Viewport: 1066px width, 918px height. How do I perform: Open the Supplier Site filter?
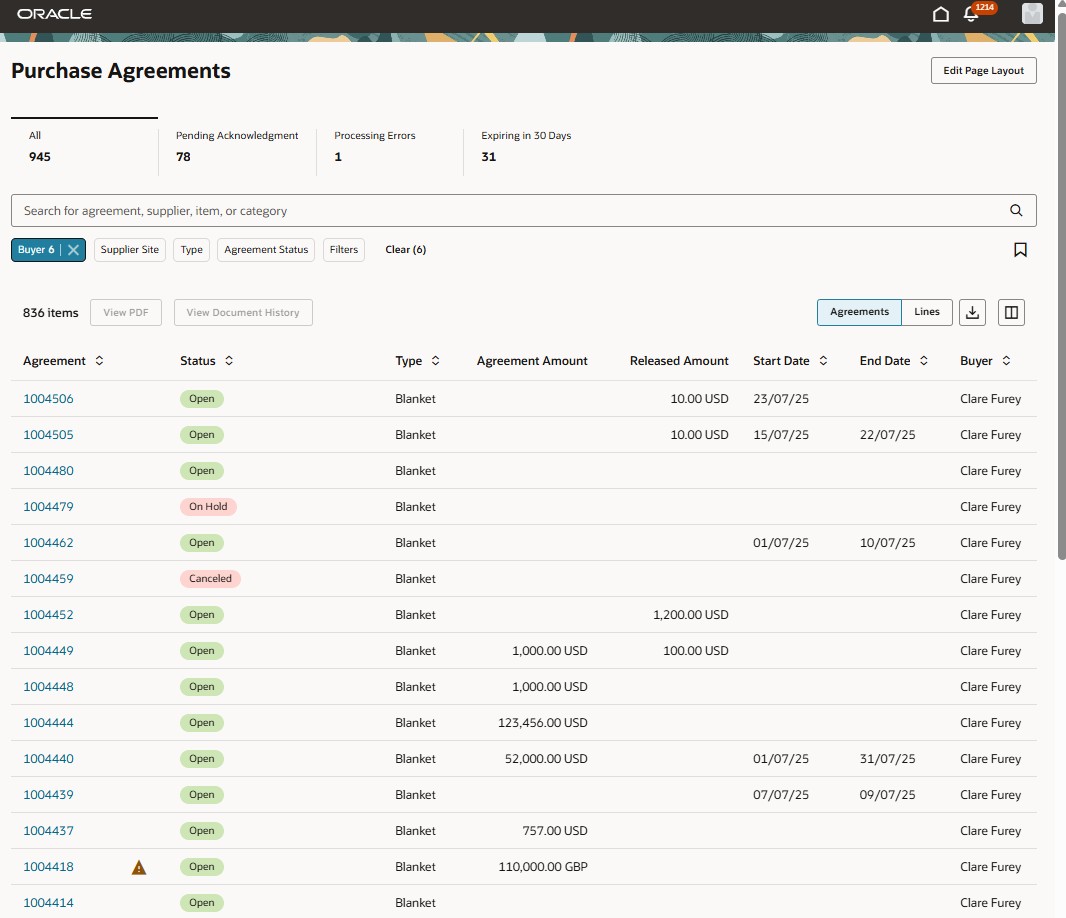(130, 250)
